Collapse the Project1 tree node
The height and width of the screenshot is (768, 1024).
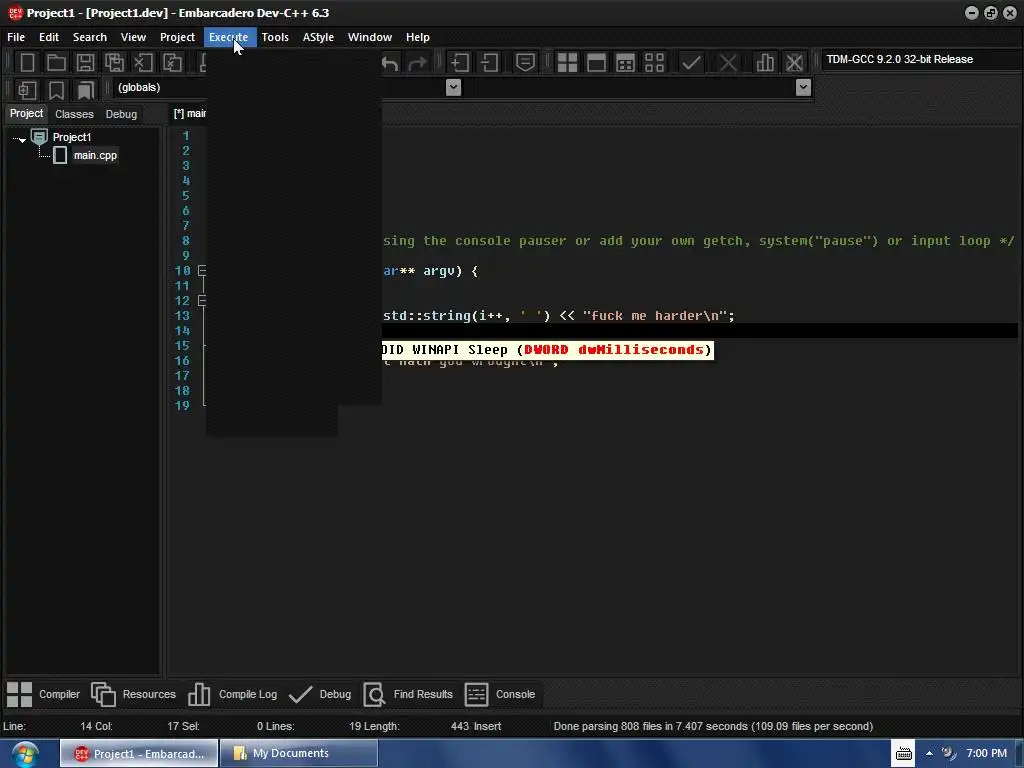(20, 139)
